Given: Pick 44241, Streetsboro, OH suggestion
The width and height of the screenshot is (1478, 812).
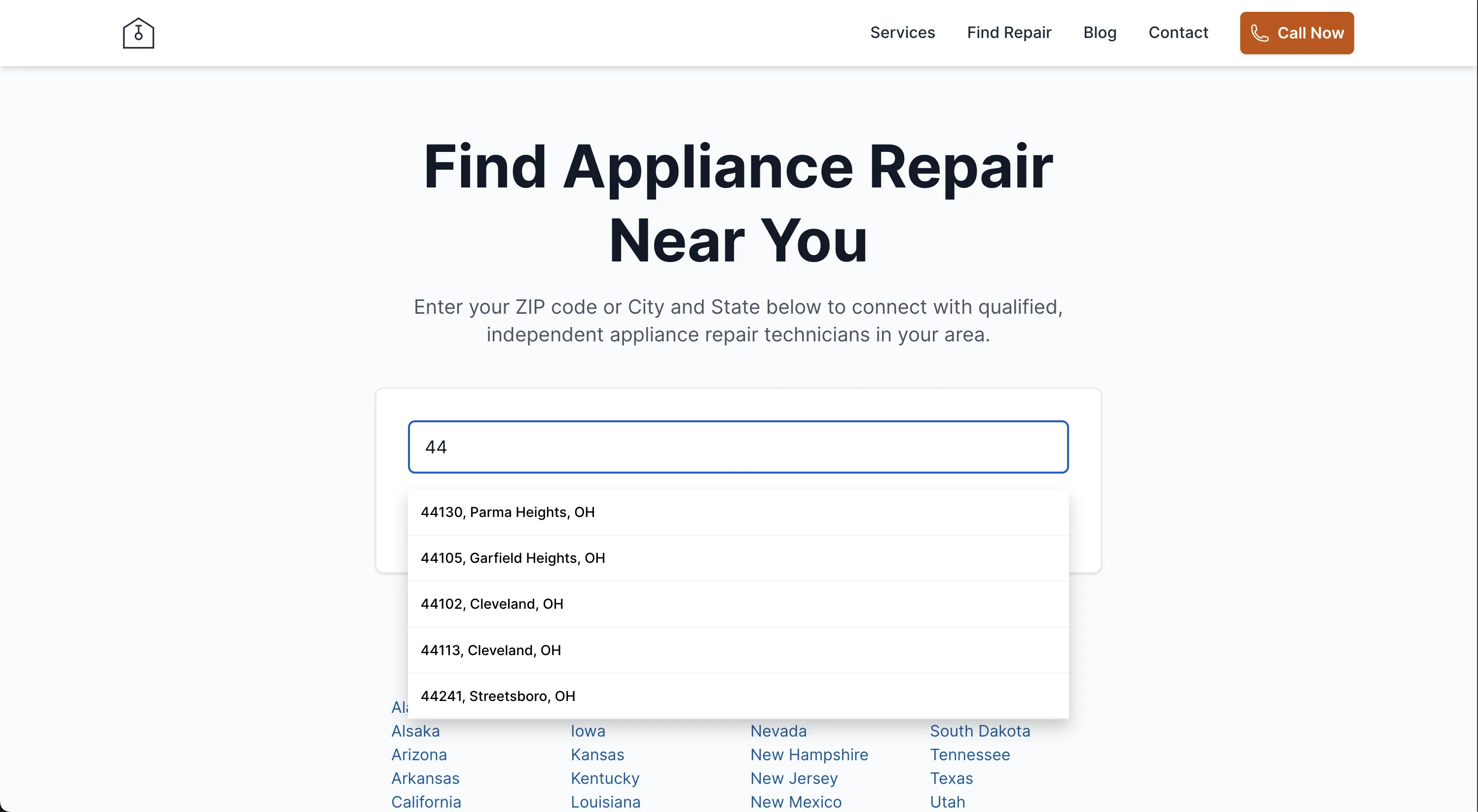Looking at the screenshot, I should (x=738, y=696).
